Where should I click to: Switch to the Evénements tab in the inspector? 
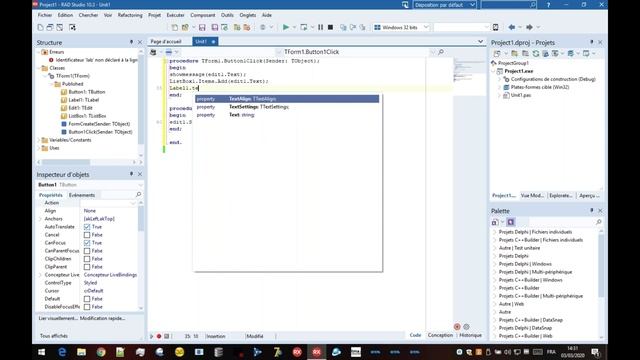tap(82, 195)
